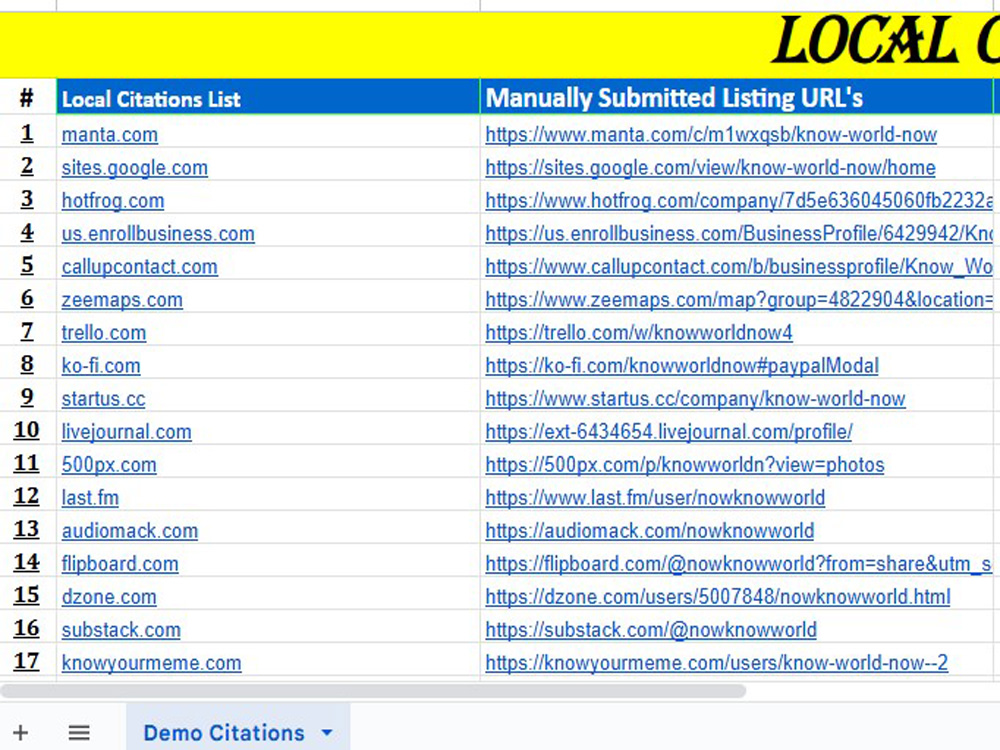Open the hotfrog.com/company listing URL
This screenshot has height=750, width=1000.
coord(739,201)
